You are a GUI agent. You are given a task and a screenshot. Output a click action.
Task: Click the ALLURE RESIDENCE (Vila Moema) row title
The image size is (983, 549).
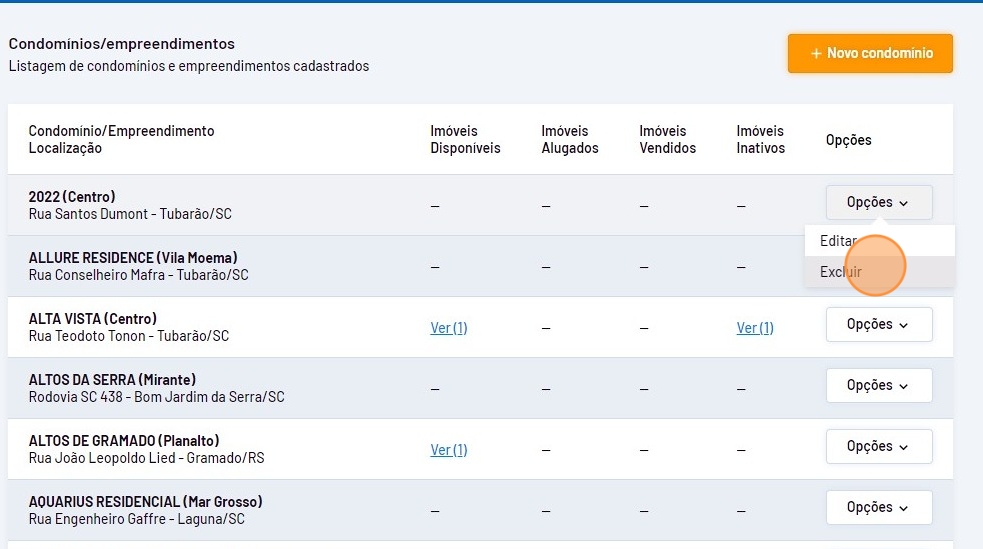(x=133, y=258)
